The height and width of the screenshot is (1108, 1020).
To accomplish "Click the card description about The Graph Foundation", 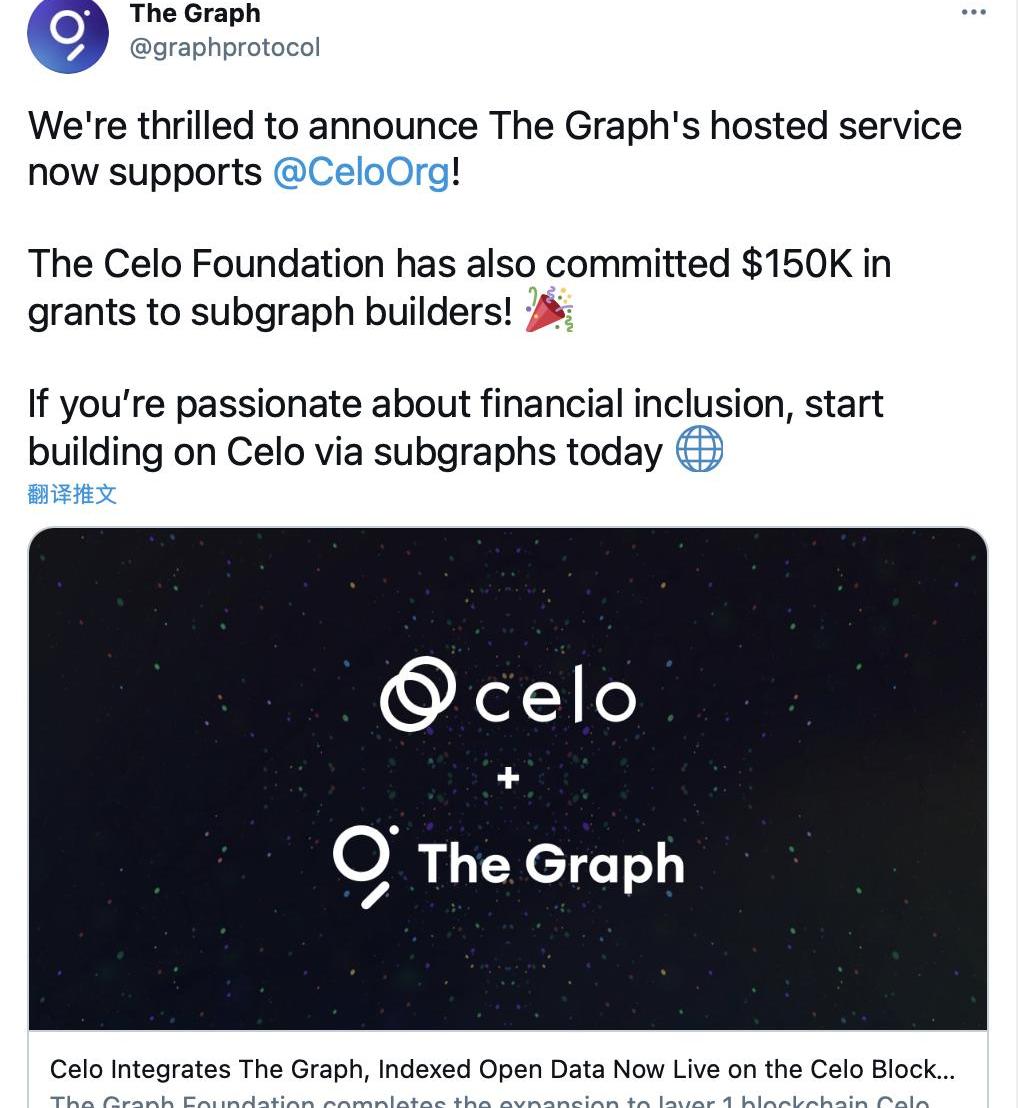I will pyautogui.click(x=490, y=1101).
